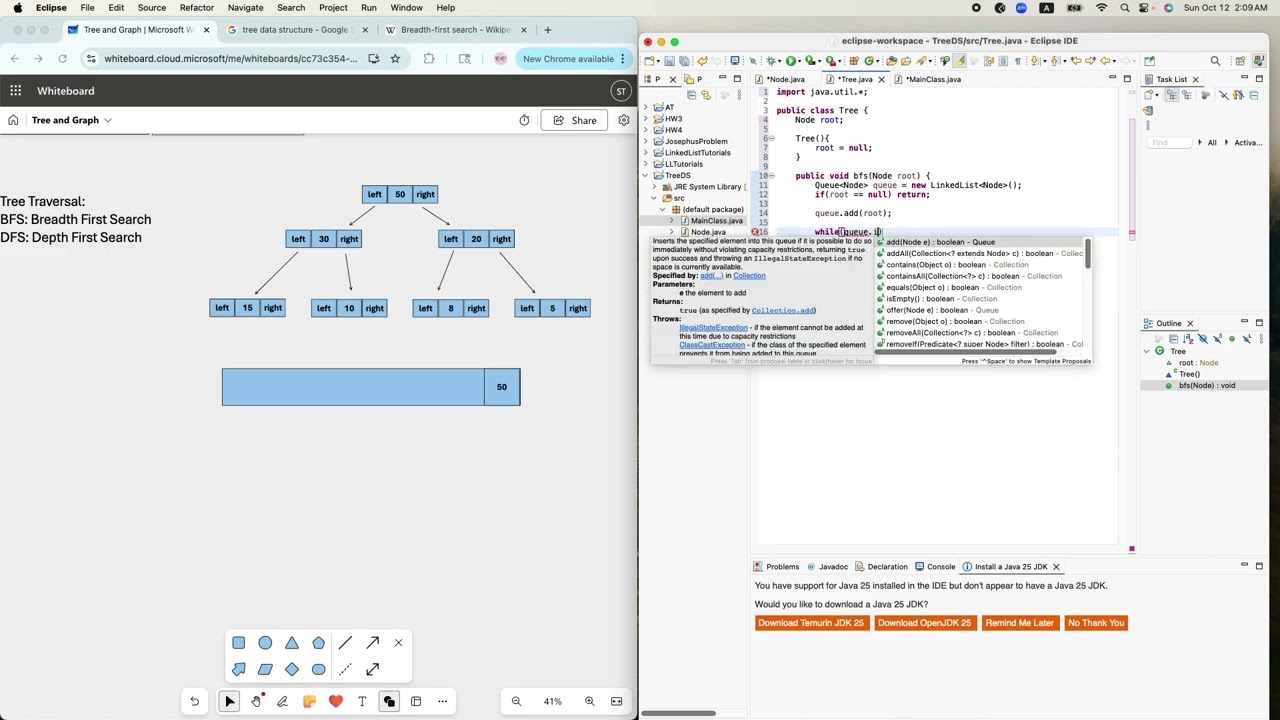Open the Console view tab
This screenshot has height=720, width=1280.
click(x=935, y=567)
